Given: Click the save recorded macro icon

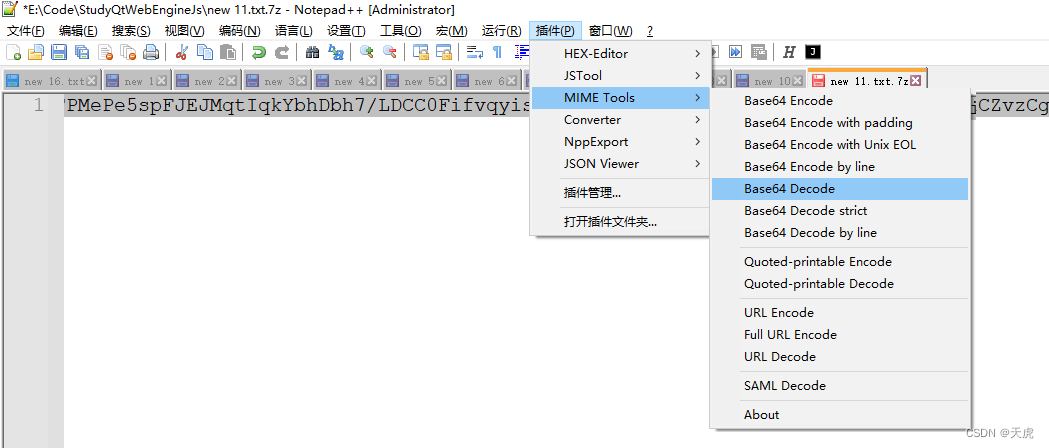Looking at the screenshot, I should 758,52.
